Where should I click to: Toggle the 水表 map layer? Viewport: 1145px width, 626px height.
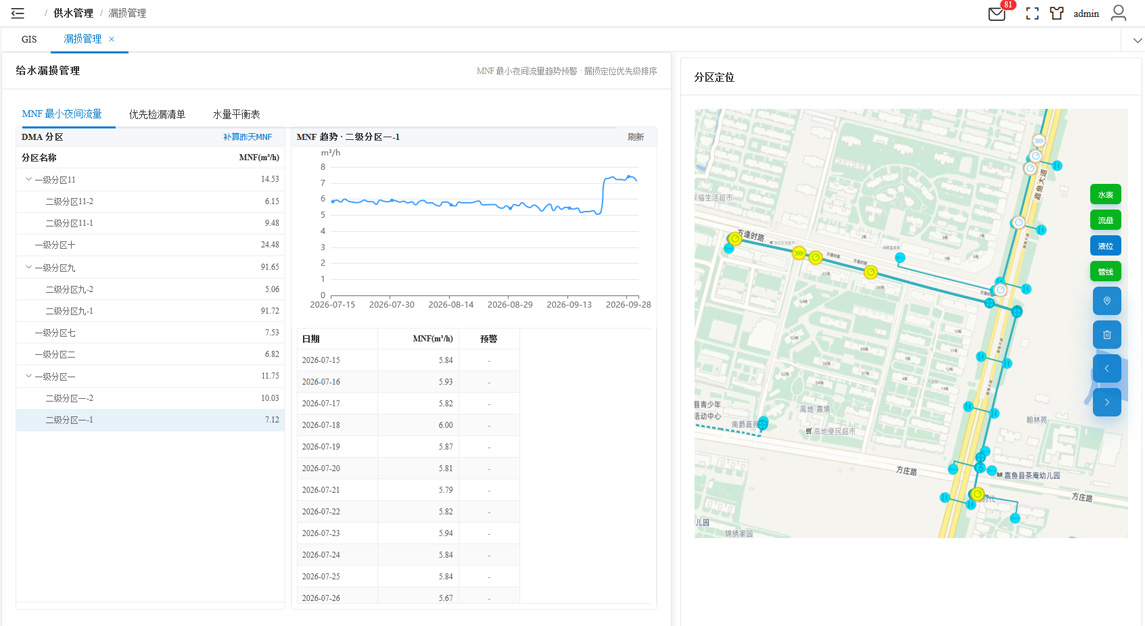tap(1105, 194)
